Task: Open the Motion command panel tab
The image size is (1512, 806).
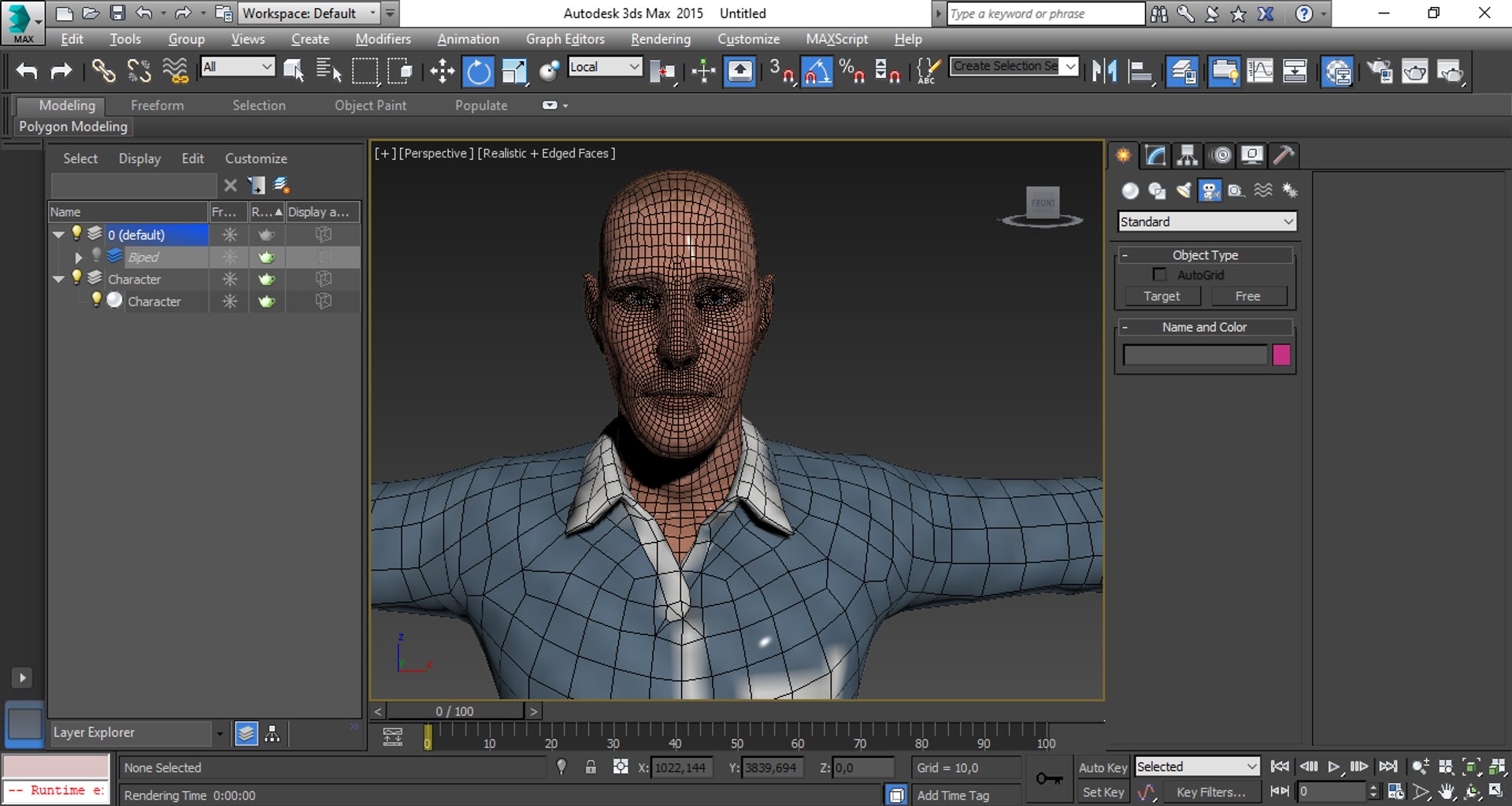Action: coord(1221,155)
